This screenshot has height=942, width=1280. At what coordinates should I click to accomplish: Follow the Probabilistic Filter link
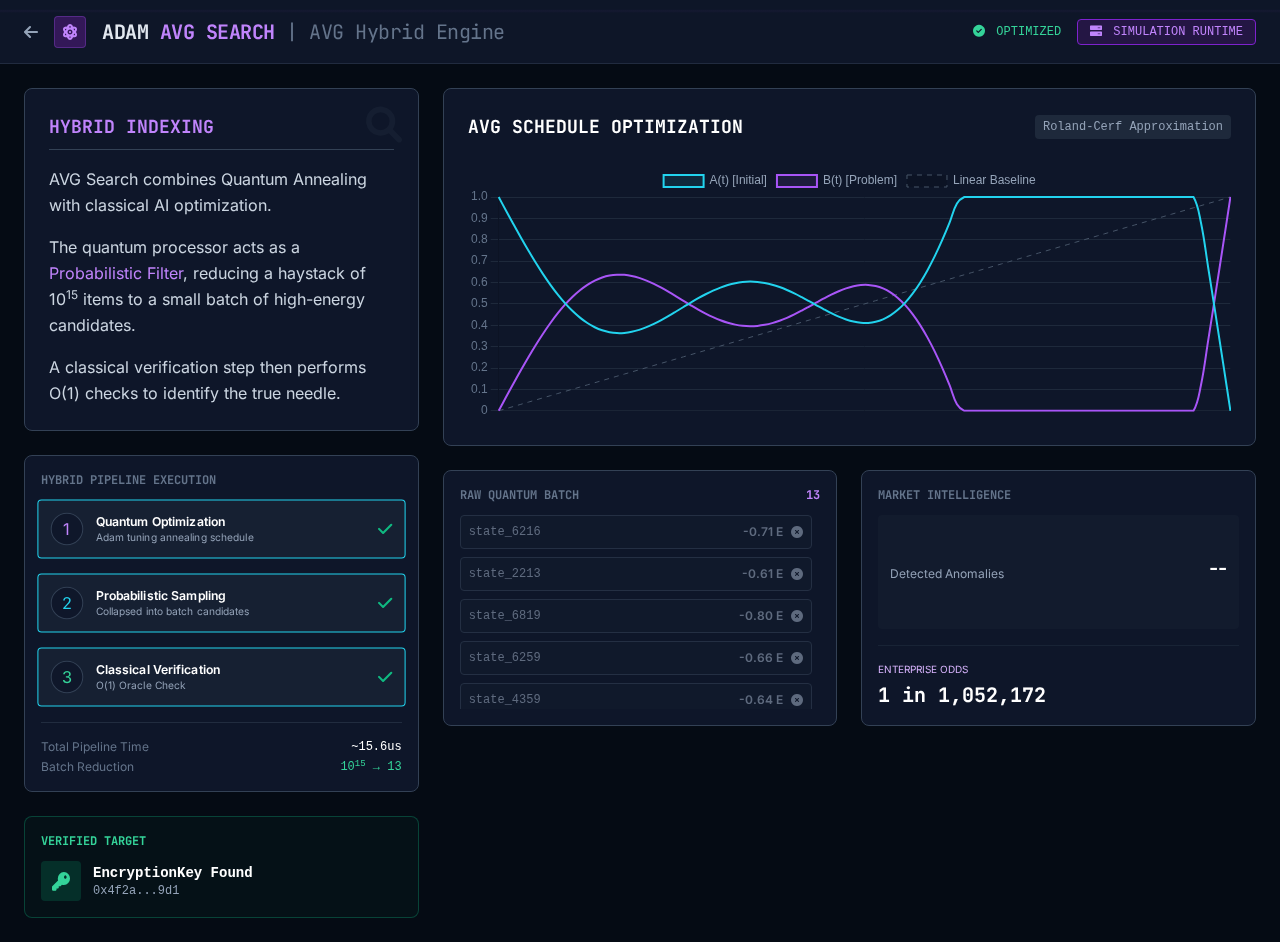[x=116, y=273]
